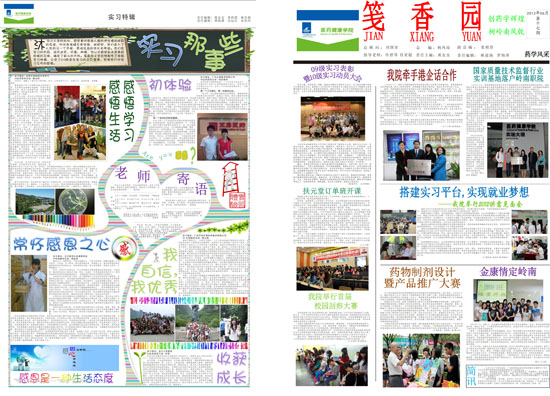Screen dimensions: 550x396
Task: Select the 药物制剂设计暨产品推广大赛 heading
Action: coord(422,277)
